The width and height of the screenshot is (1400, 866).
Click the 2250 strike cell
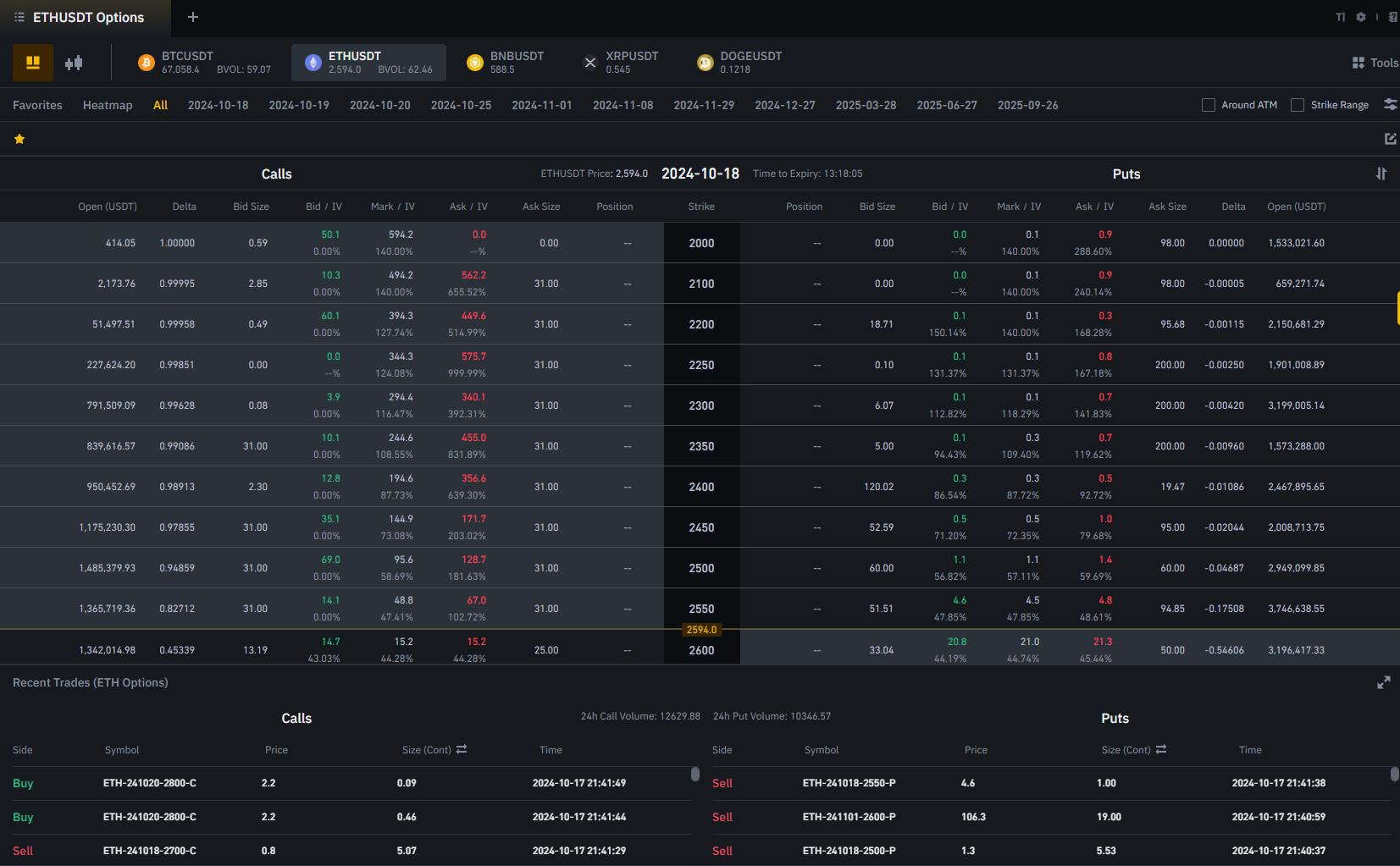pos(701,365)
